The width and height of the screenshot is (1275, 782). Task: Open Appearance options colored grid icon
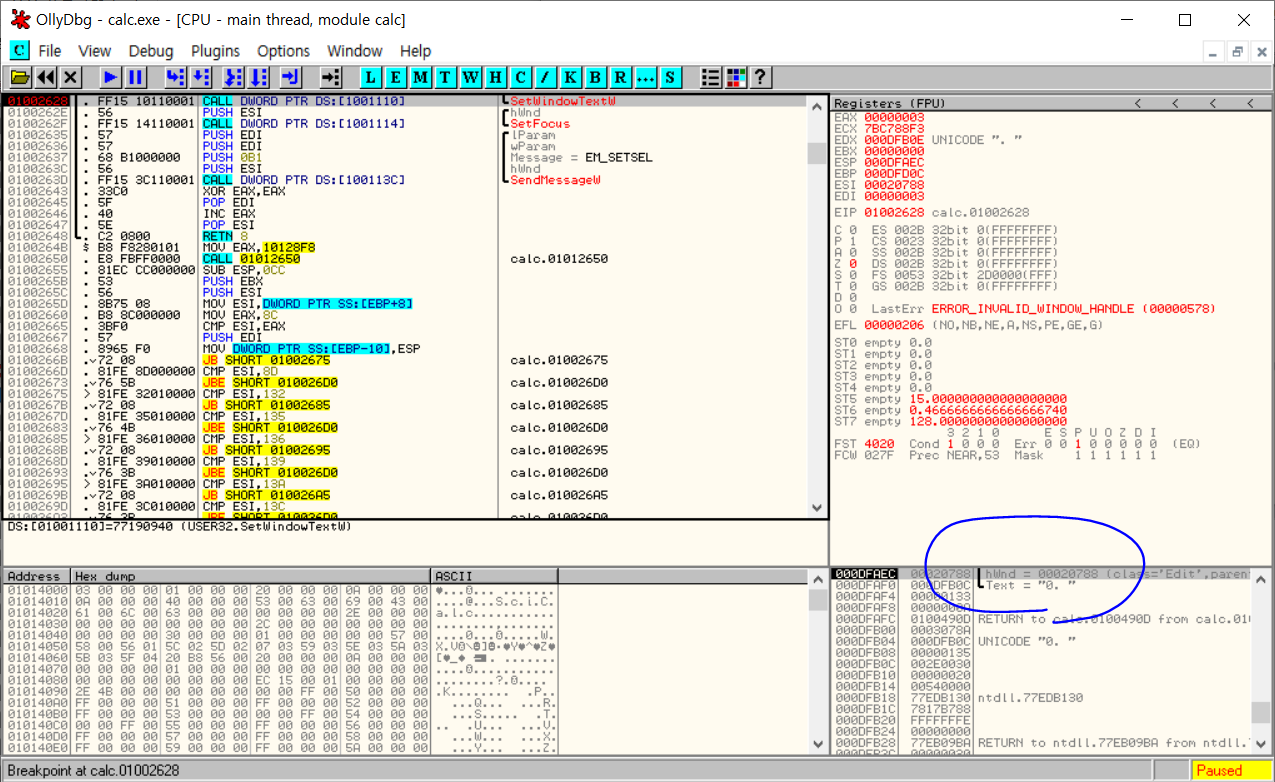pos(736,77)
